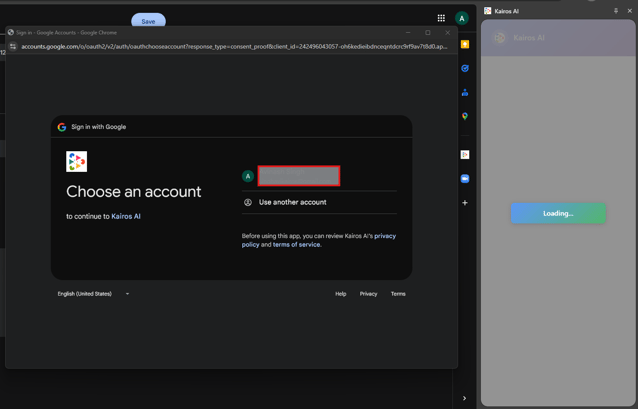The height and width of the screenshot is (409, 638).
Task: Click the Terms footer link
Action: tap(398, 294)
